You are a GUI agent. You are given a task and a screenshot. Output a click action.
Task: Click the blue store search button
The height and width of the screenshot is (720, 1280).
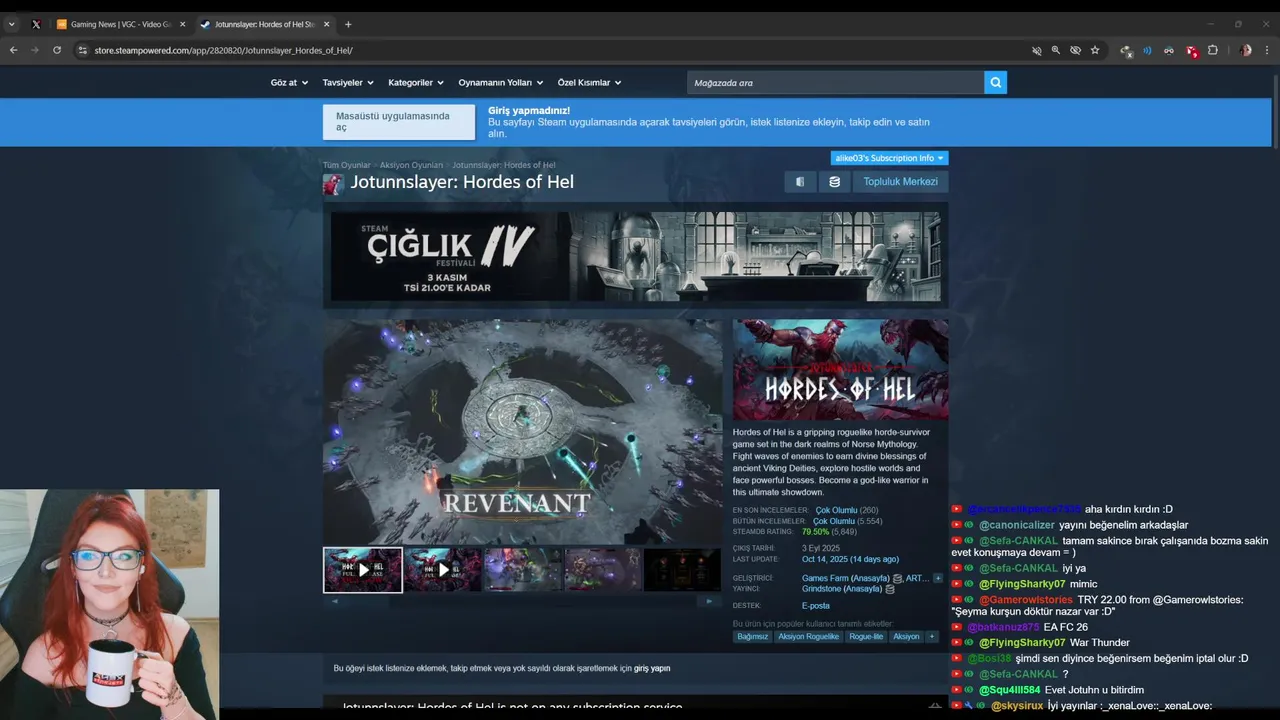coord(995,83)
